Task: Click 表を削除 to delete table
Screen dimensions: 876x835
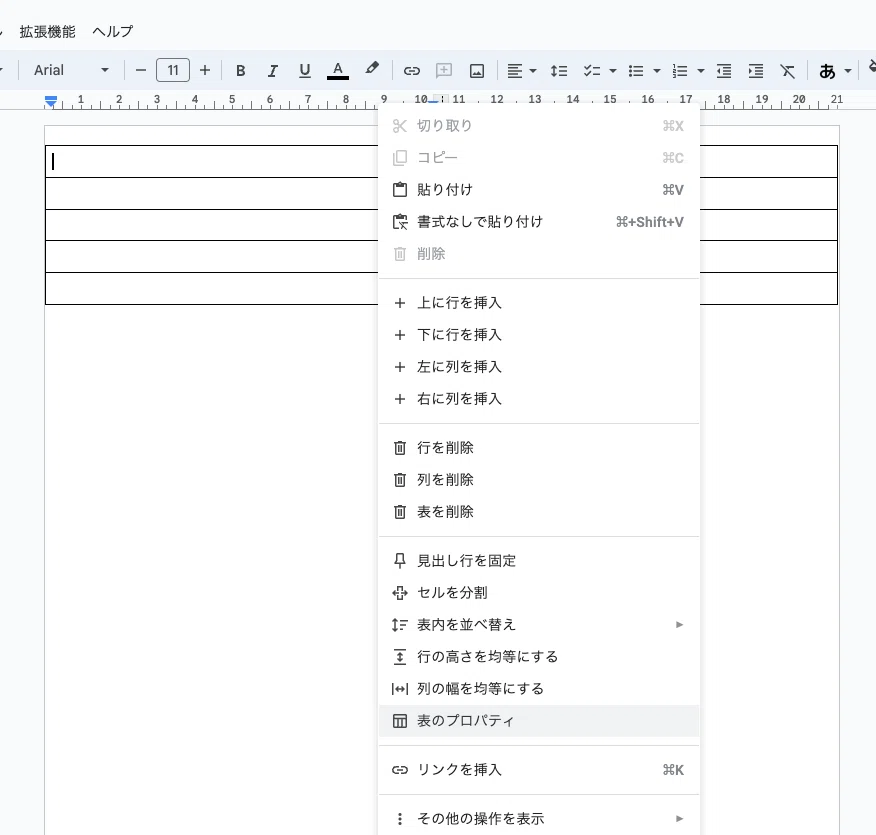Action: [x=445, y=512]
